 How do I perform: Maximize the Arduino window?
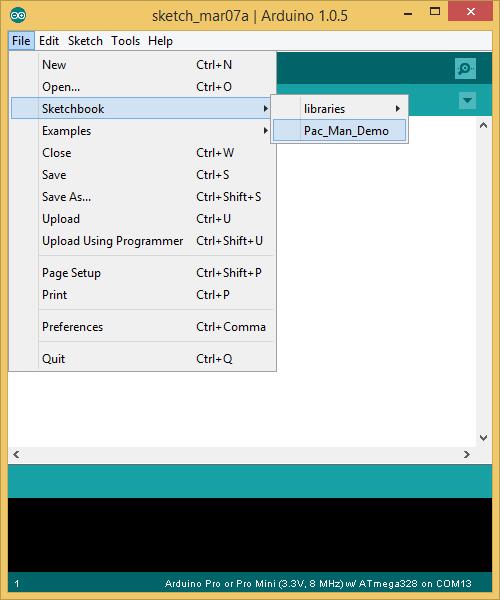click(435, 11)
